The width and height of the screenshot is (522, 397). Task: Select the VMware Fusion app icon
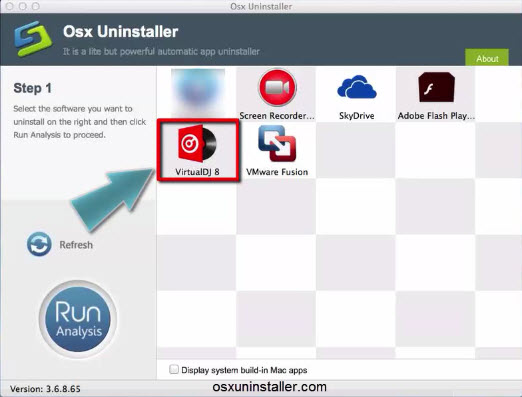point(277,143)
